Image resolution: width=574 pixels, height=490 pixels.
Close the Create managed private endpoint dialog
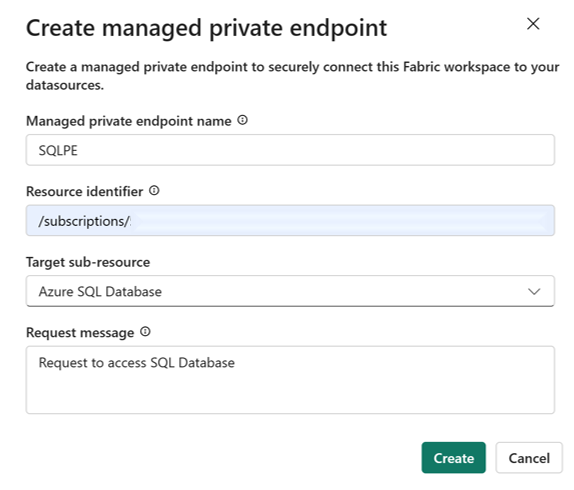point(533,24)
